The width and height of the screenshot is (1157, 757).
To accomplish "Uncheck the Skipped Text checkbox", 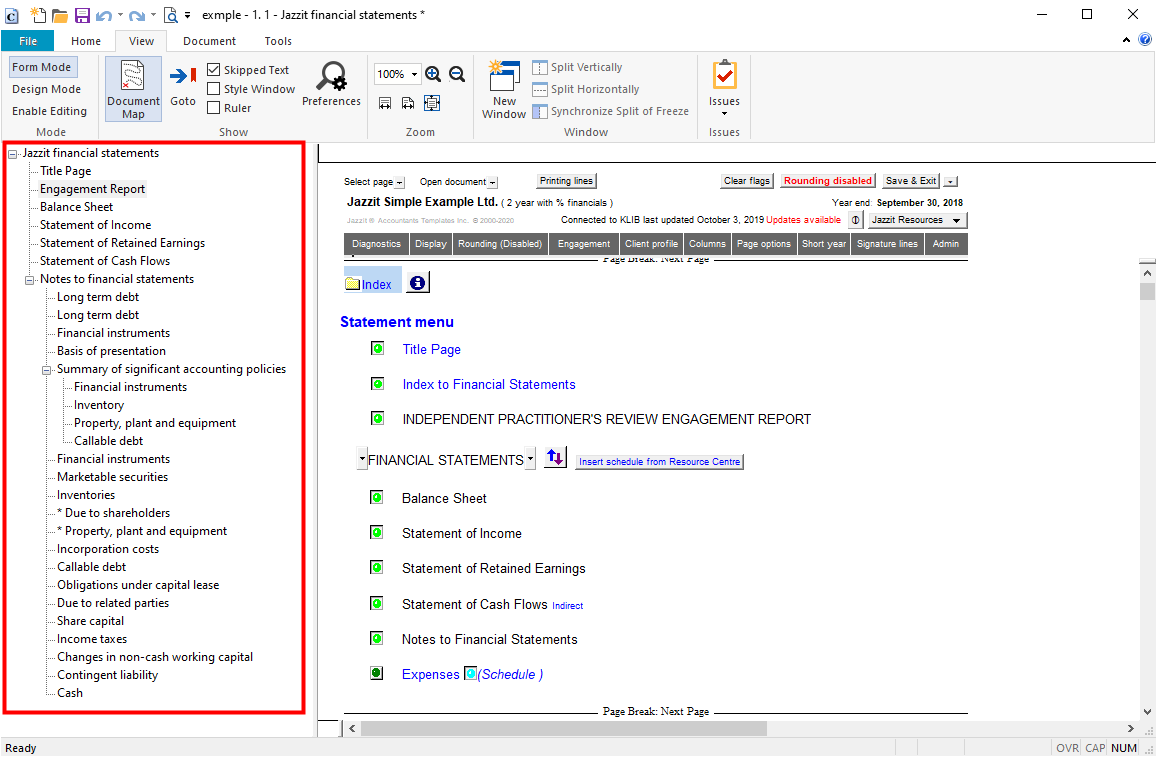I will tap(214, 69).
